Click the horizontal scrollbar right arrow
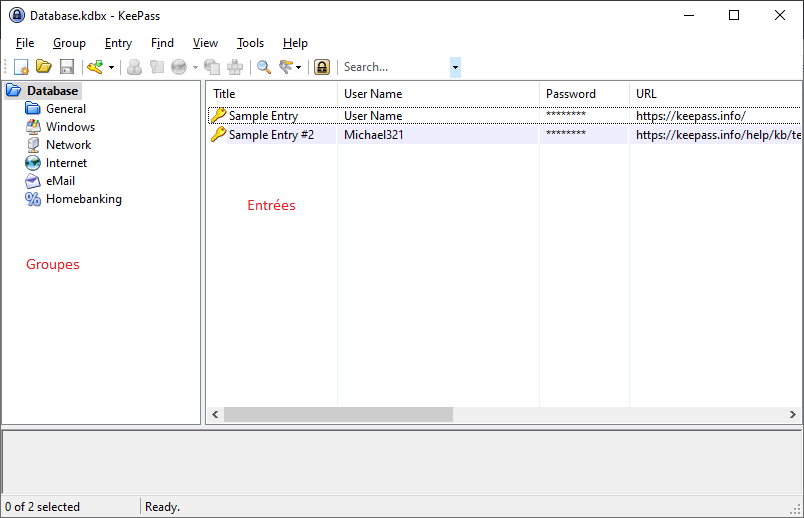This screenshot has height=518, width=804. pos(793,414)
